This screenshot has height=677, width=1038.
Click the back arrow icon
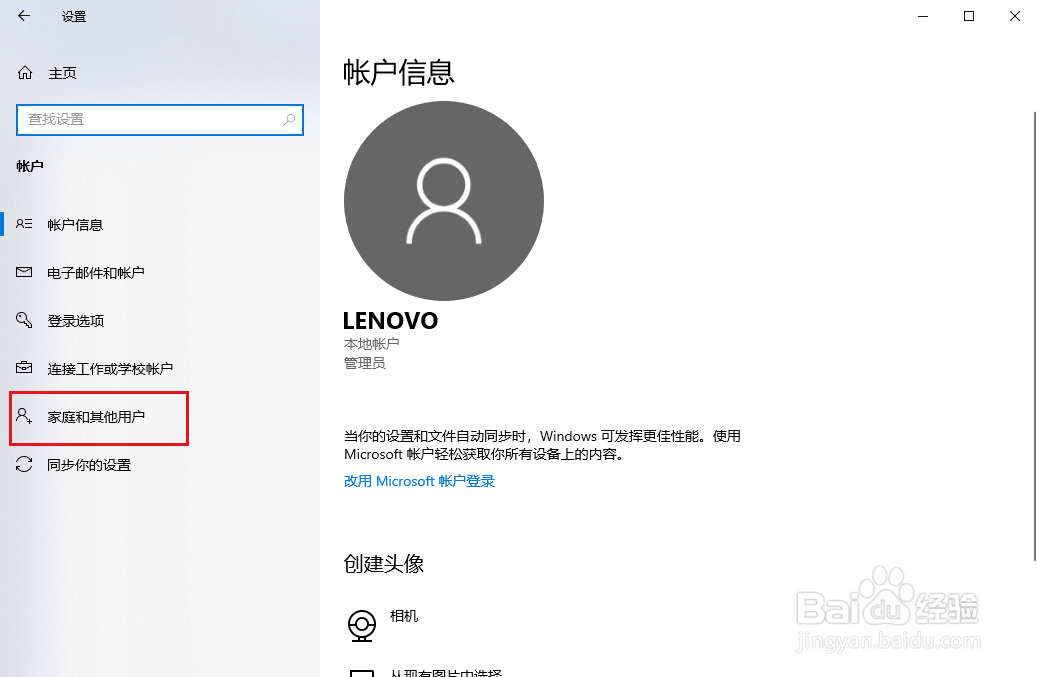[x=24, y=16]
